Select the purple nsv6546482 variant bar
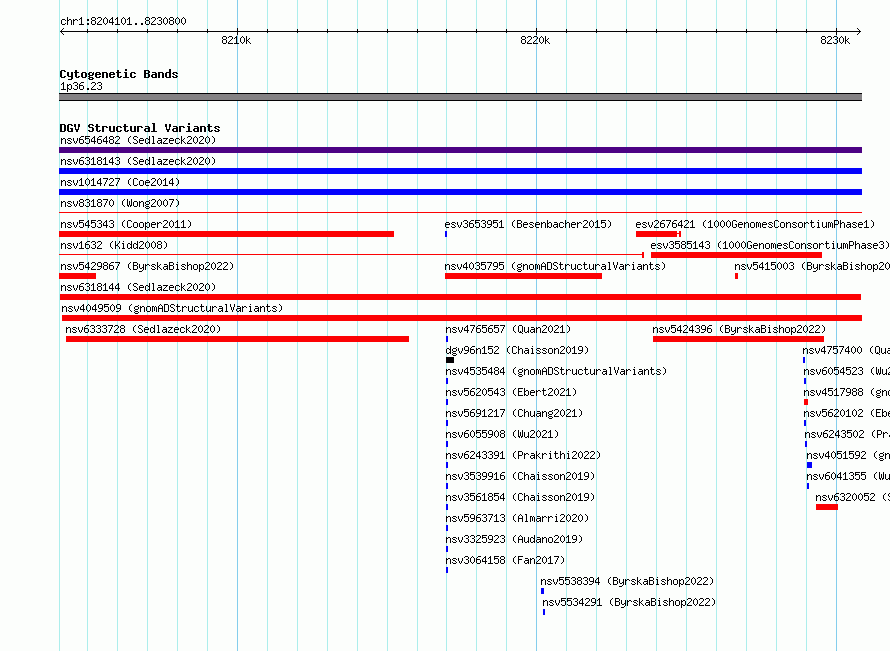The image size is (890, 651). click(x=460, y=150)
